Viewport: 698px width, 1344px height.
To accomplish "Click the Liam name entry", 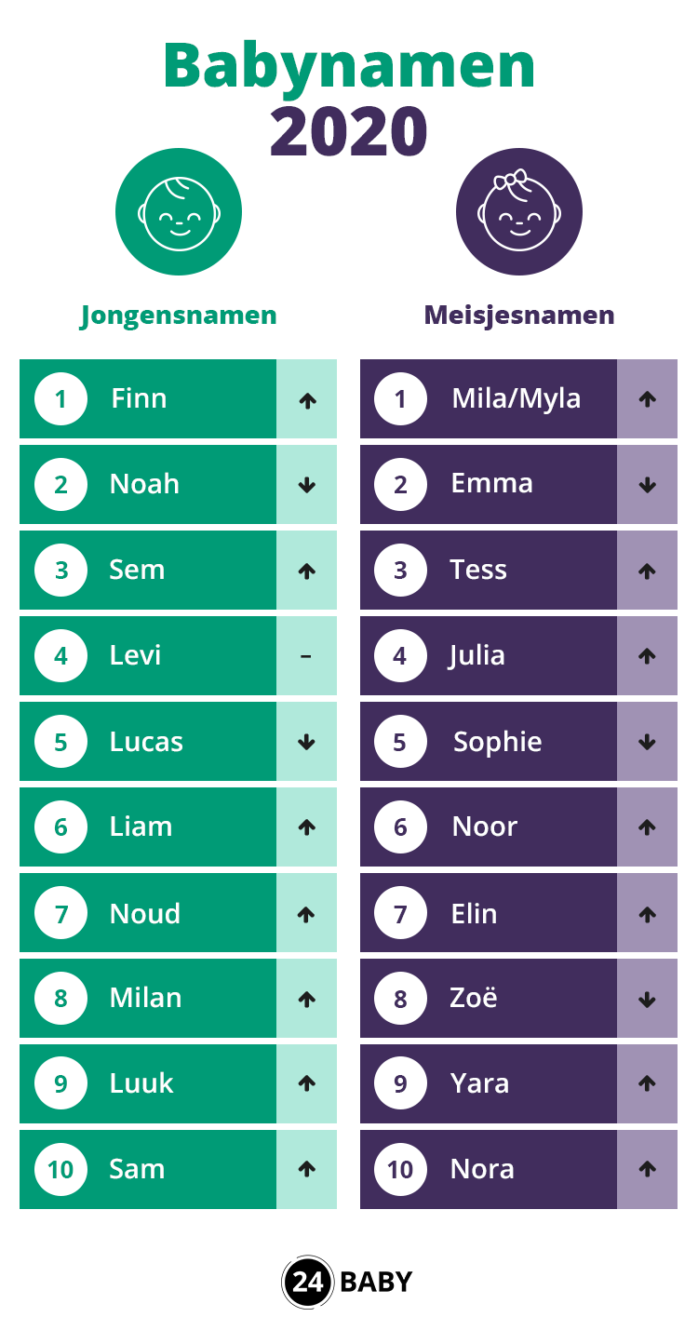I will (x=141, y=827).
